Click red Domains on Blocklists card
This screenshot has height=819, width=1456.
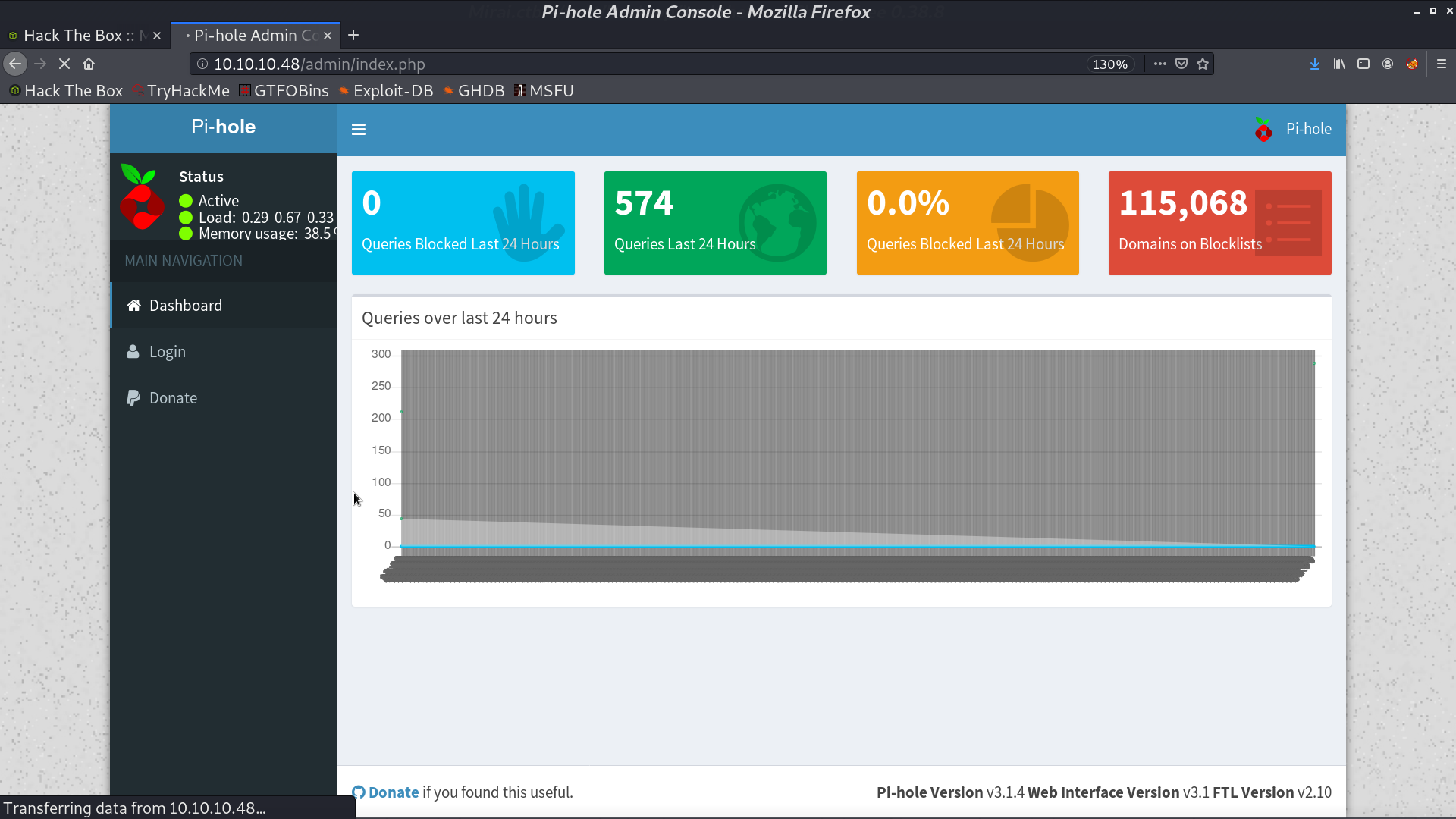pos(1220,223)
